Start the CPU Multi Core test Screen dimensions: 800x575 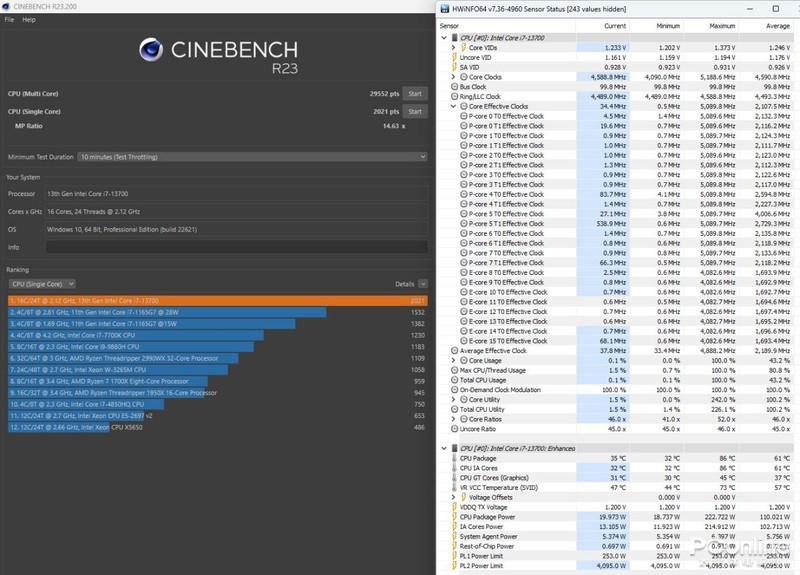click(x=415, y=93)
